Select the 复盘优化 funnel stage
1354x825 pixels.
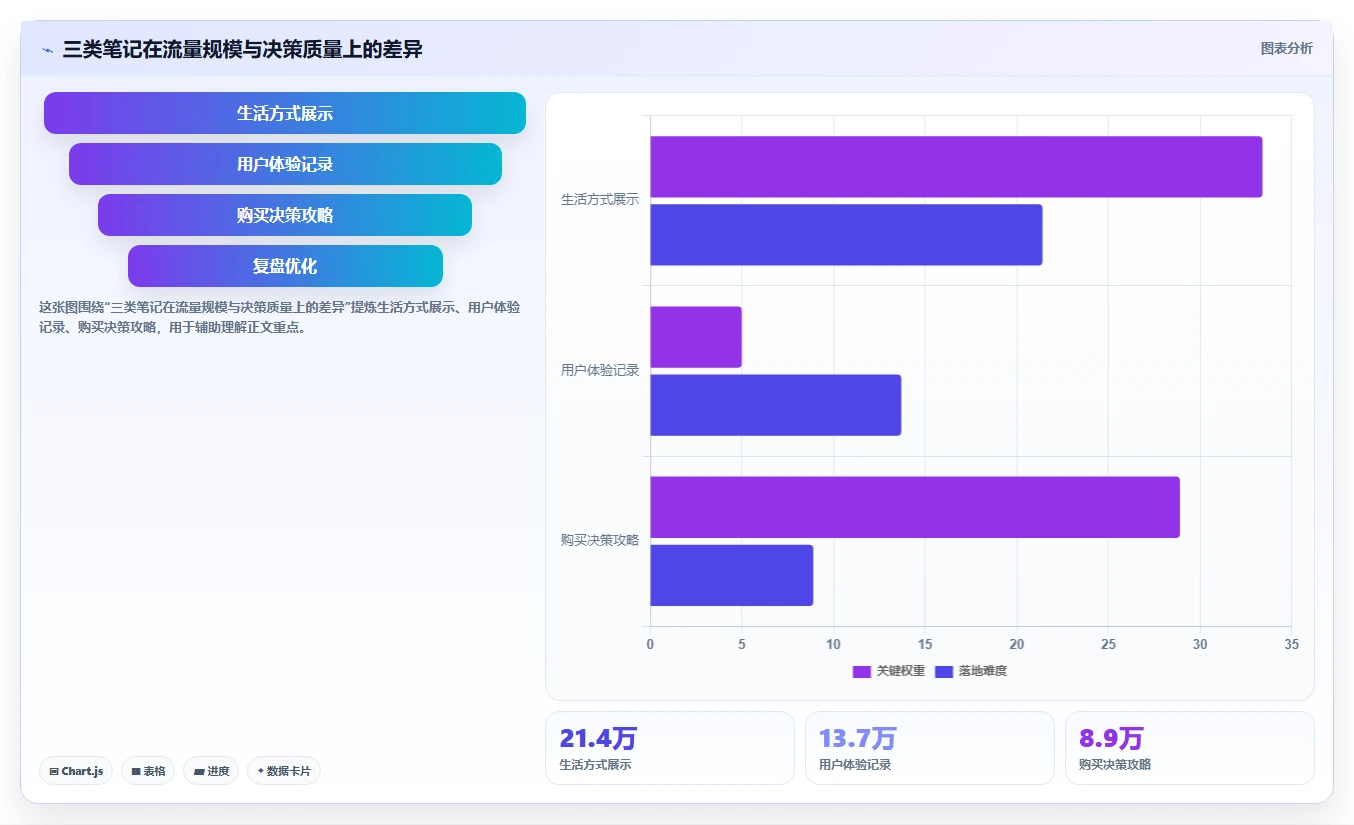(285, 266)
